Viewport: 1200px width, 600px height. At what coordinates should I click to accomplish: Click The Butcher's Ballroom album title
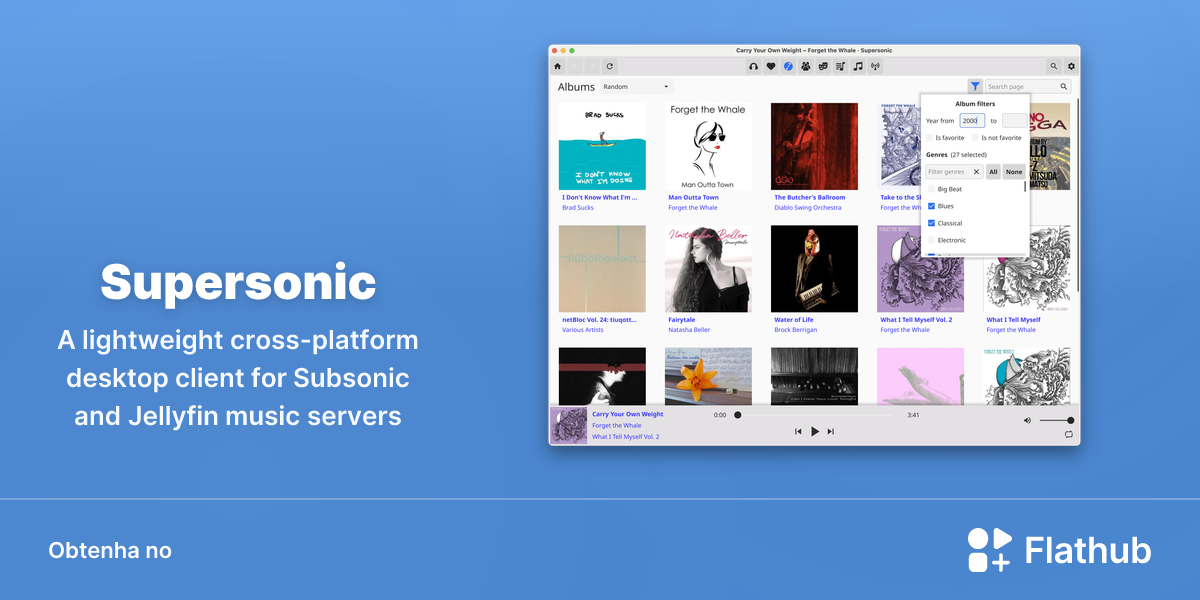pyautogui.click(x=809, y=198)
